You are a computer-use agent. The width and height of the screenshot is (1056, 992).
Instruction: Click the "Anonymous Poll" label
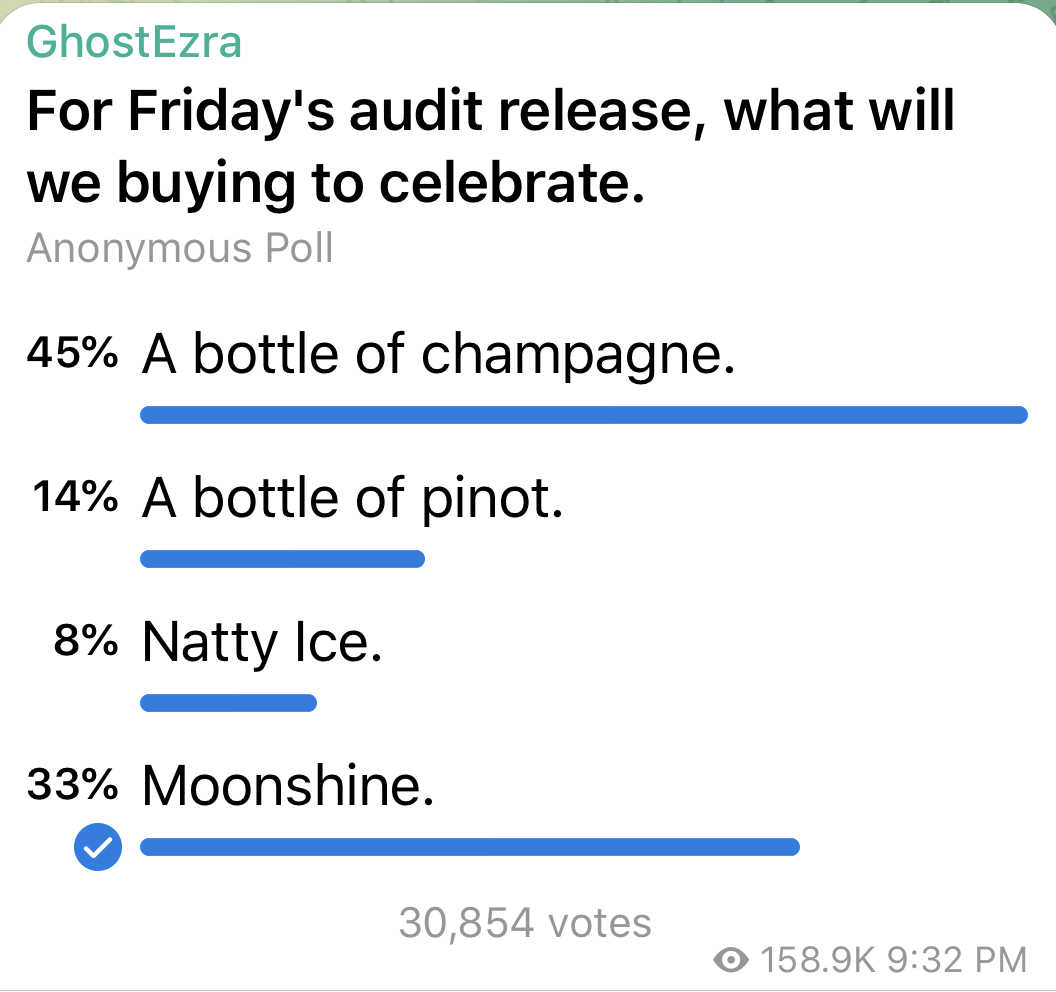[x=180, y=248]
